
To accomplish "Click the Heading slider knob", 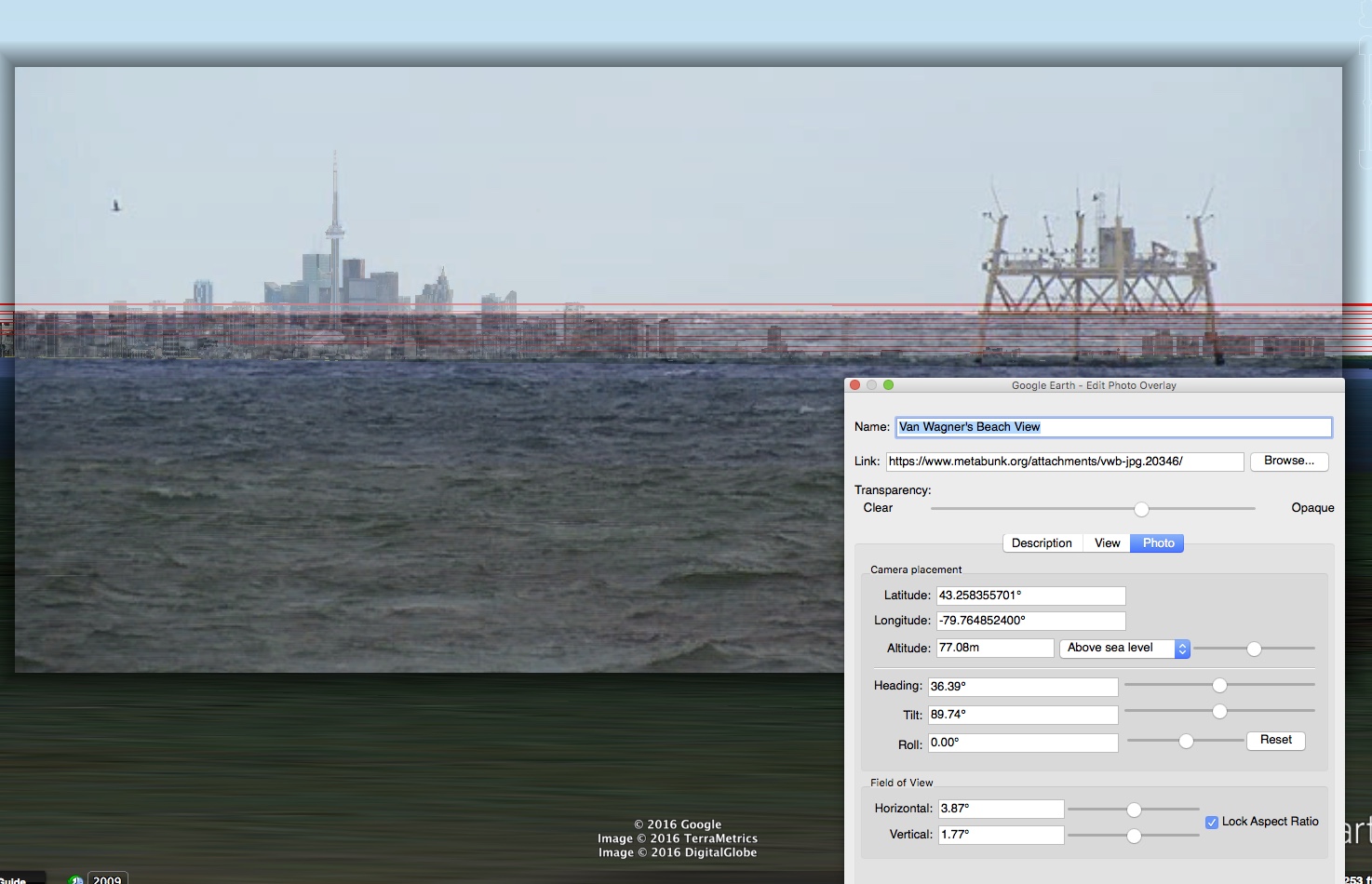I will click(1219, 686).
